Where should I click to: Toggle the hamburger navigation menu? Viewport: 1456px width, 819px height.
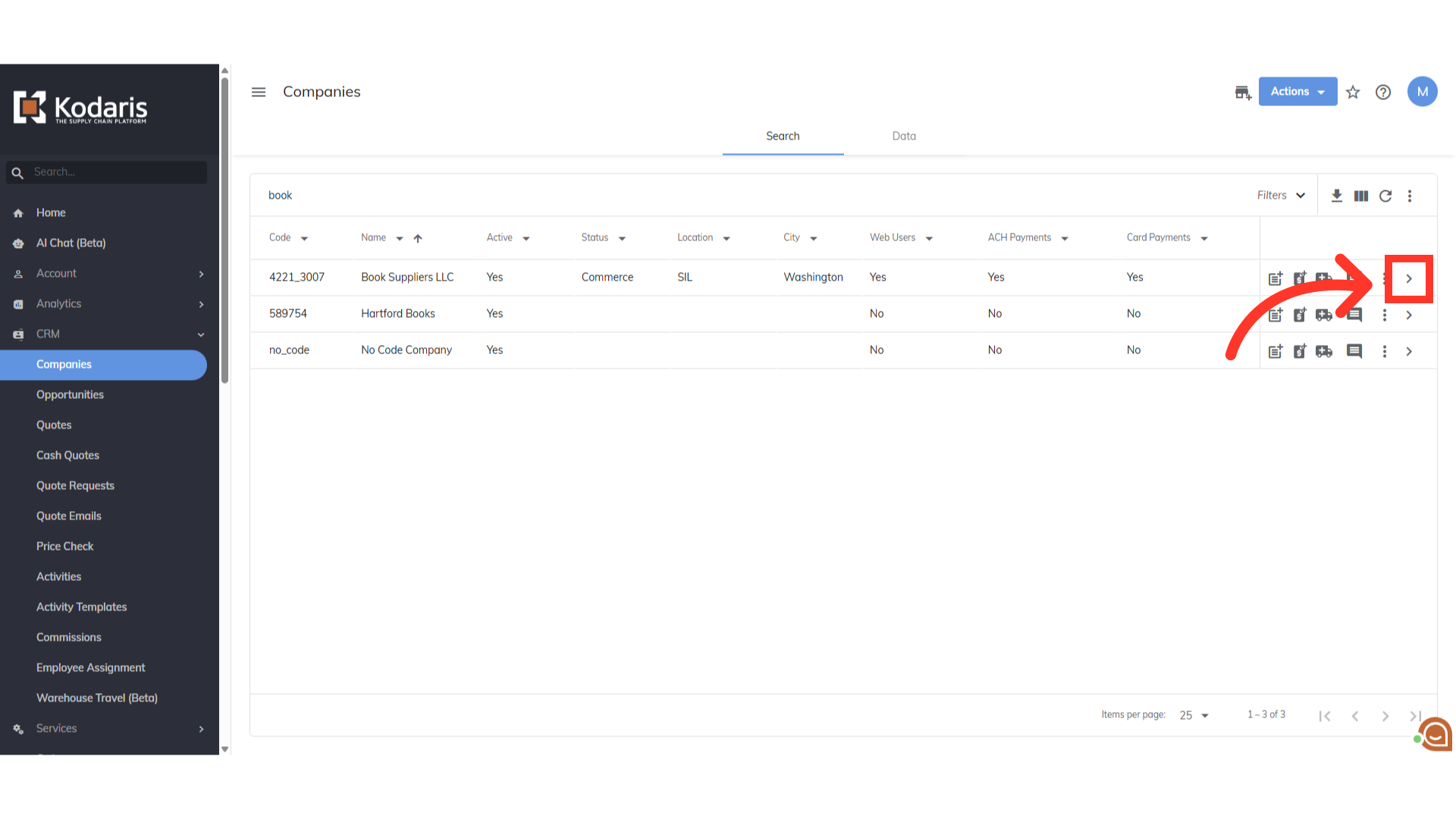tap(259, 92)
